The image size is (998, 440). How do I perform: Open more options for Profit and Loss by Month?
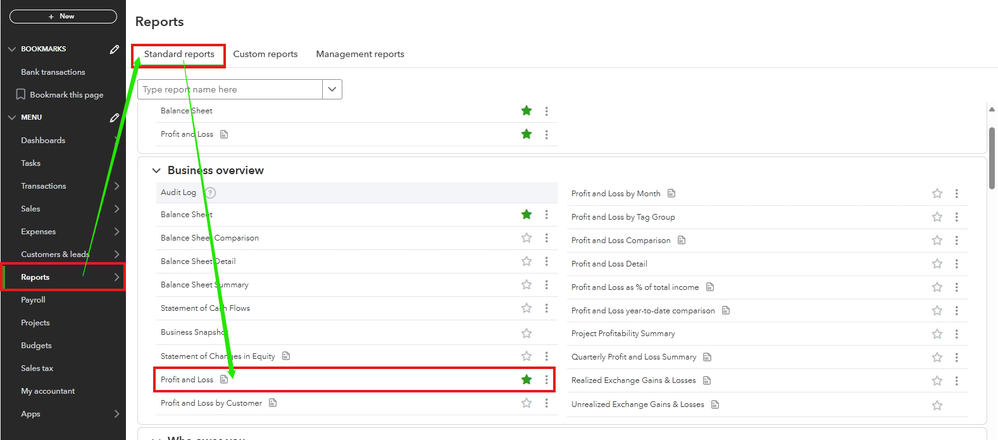coord(956,194)
